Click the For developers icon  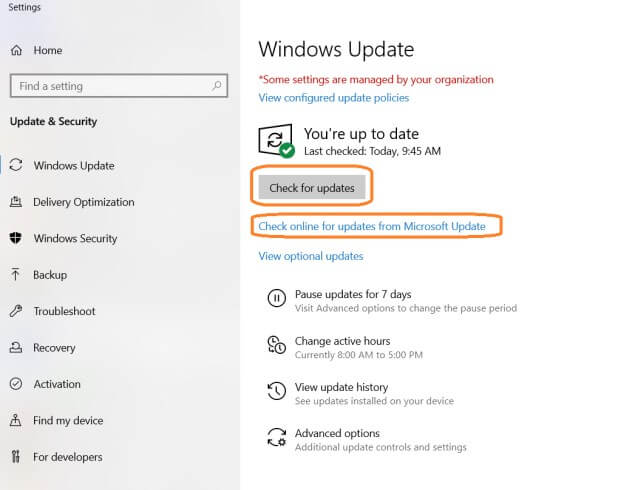tap(16, 457)
